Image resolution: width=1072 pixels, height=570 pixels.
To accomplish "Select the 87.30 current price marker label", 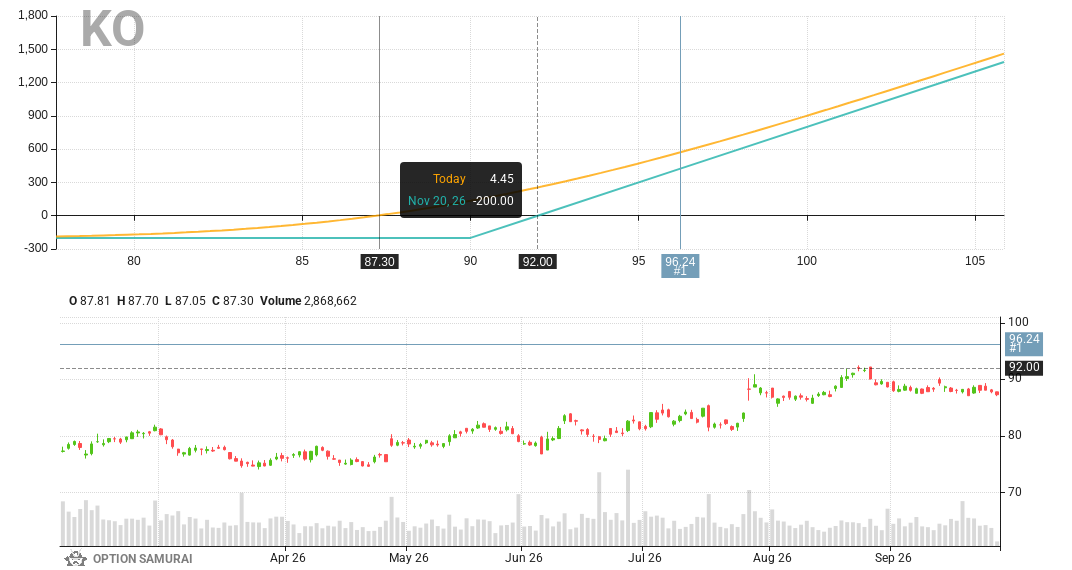I will (x=379, y=262).
